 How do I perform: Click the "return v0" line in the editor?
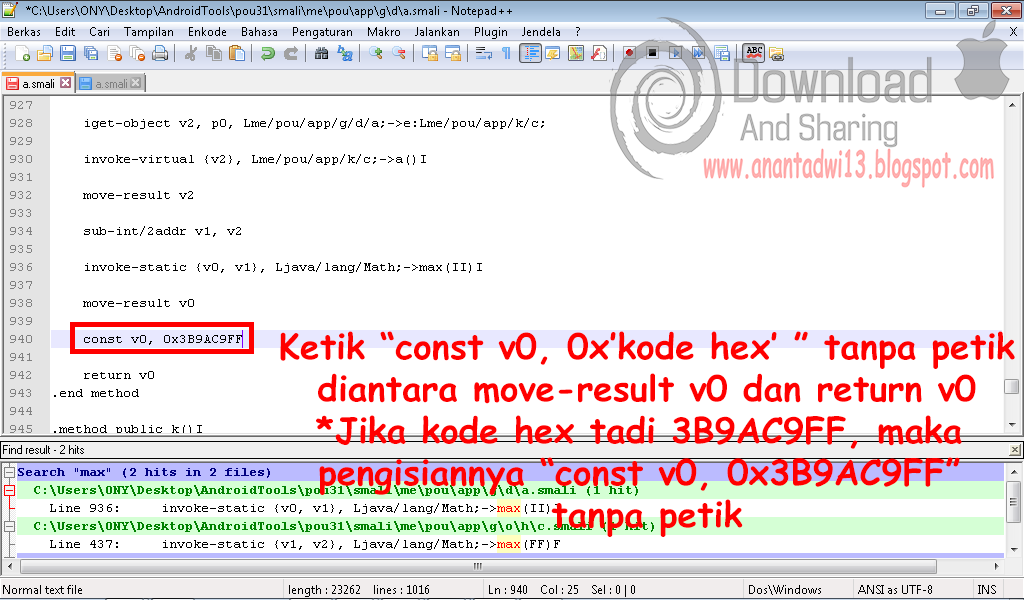[x=118, y=375]
